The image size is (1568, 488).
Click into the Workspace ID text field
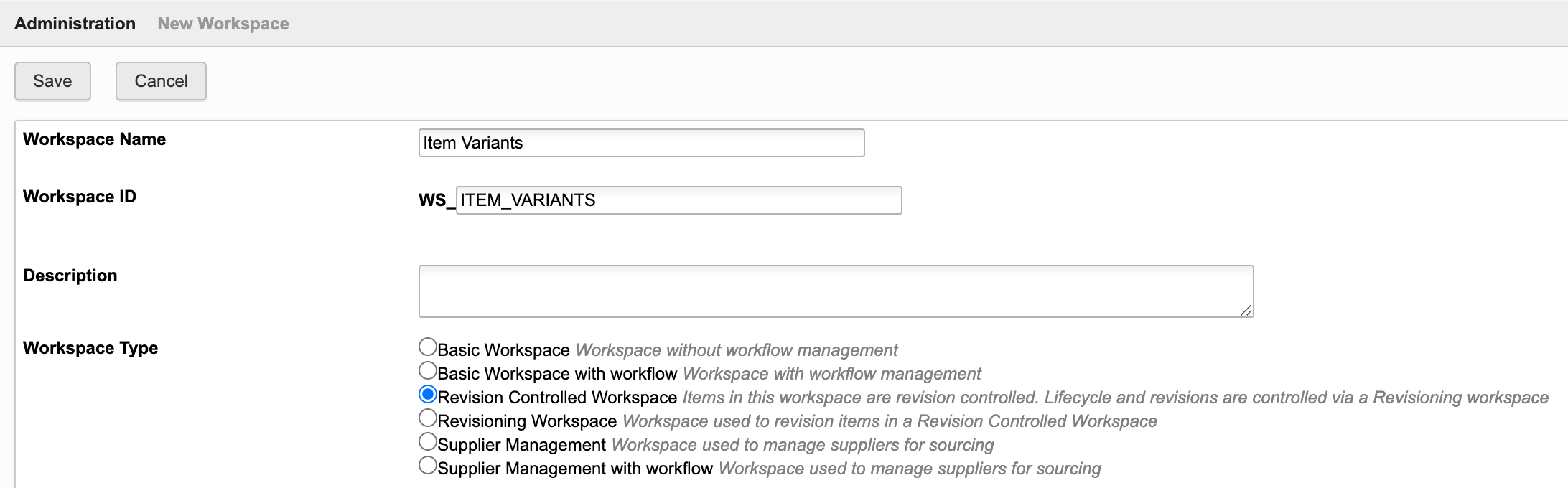678,200
